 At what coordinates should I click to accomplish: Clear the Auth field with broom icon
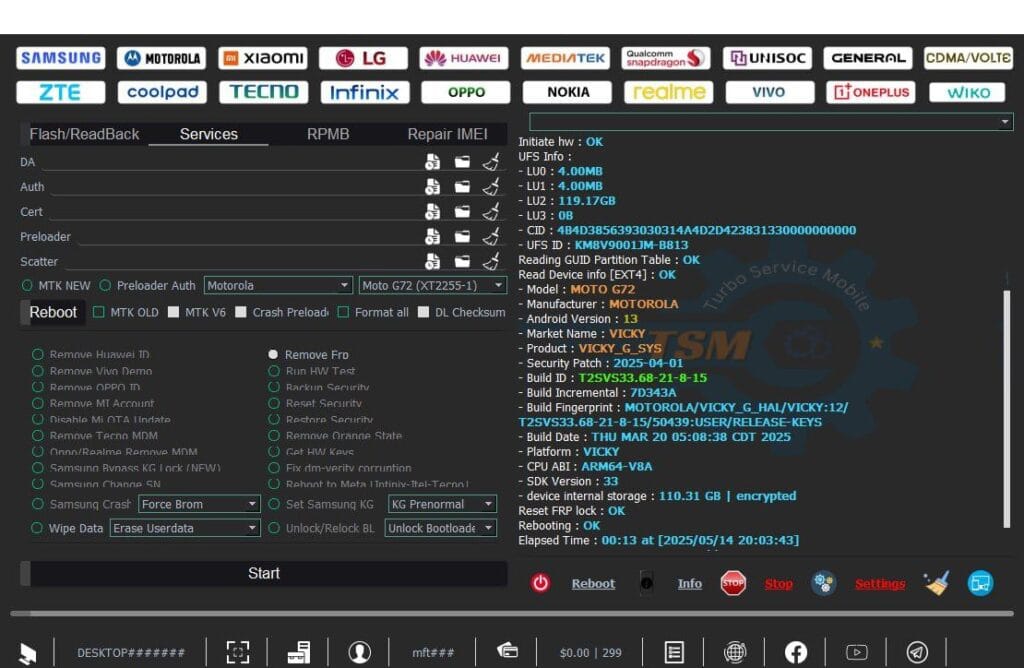(x=491, y=186)
